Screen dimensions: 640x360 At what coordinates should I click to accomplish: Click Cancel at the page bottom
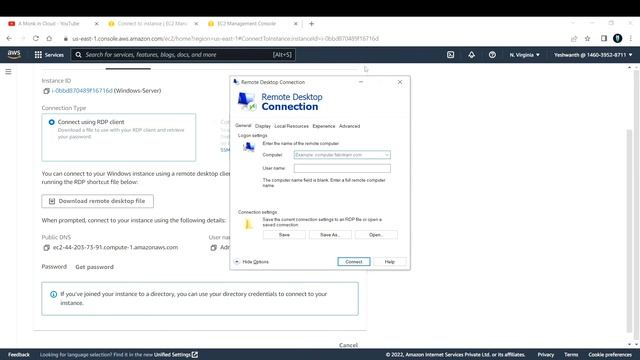(348, 345)
